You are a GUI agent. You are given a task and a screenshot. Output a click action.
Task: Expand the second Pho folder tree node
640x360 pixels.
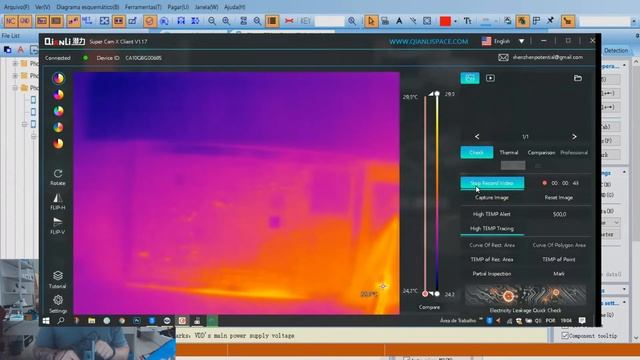[x=15, y=76]
